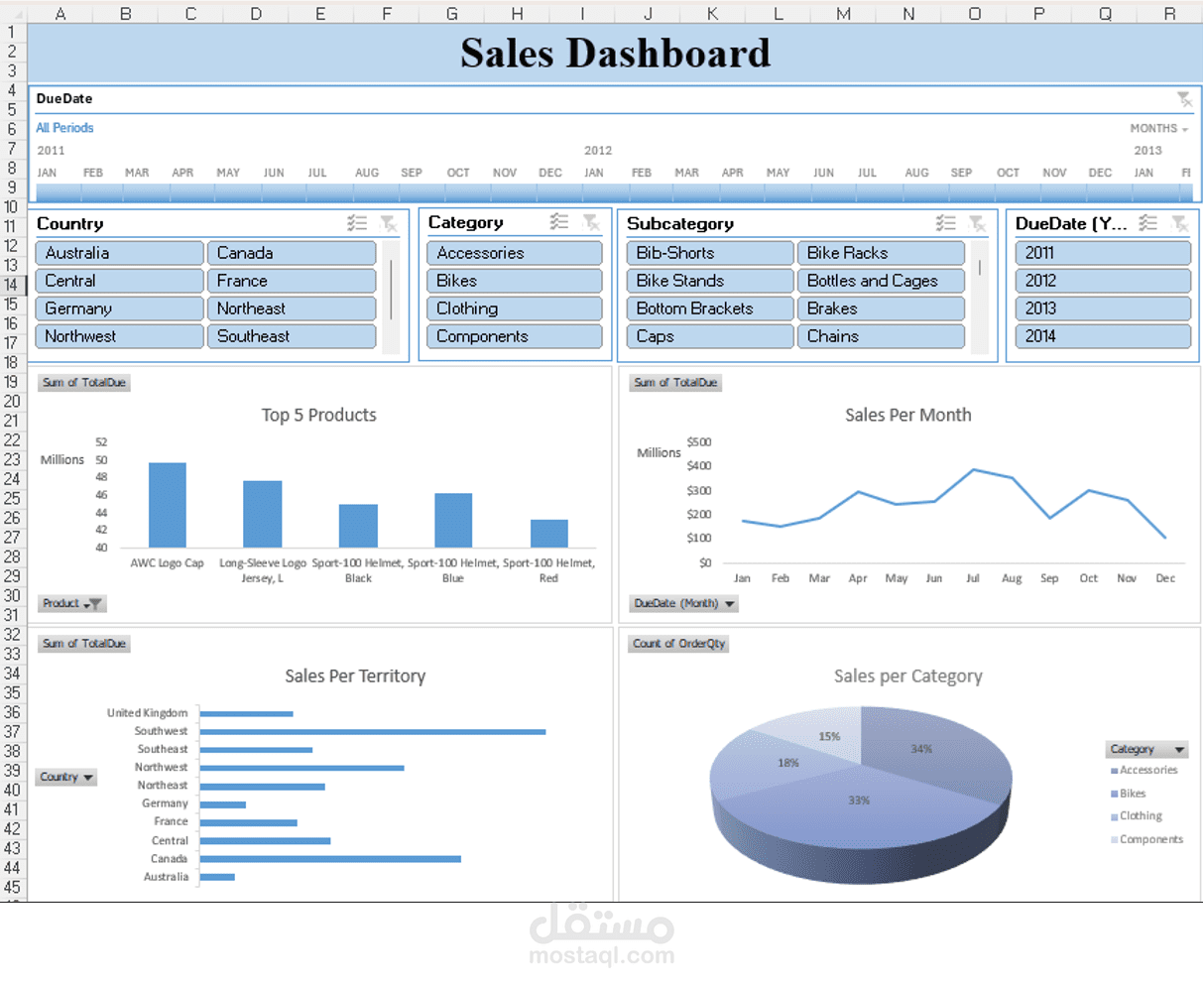Viewport: 1204px width, 988px height.
Task: Clear the Category slicer filter
Action: pos(593,222)
